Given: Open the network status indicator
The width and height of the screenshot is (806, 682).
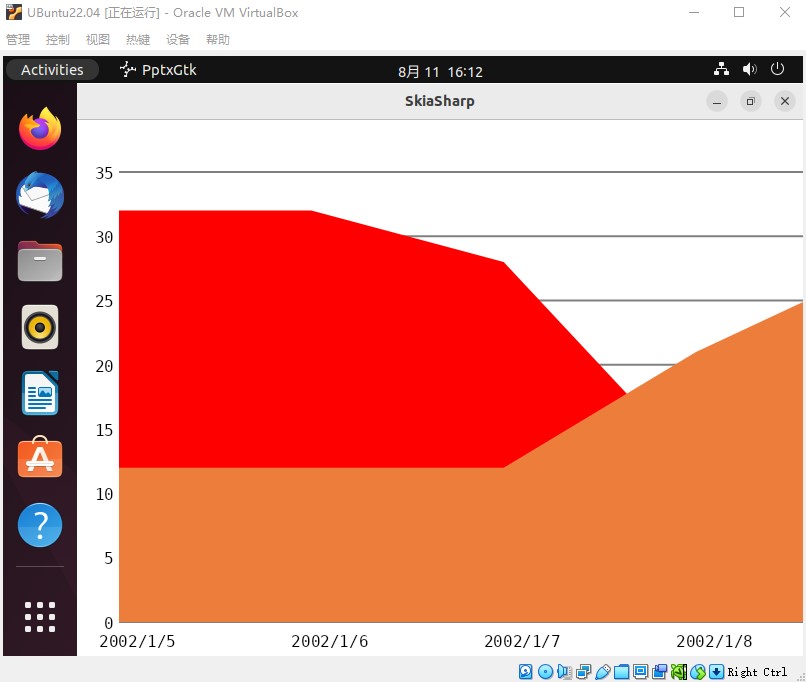Looking at the screenshot, I should (722, 70).
